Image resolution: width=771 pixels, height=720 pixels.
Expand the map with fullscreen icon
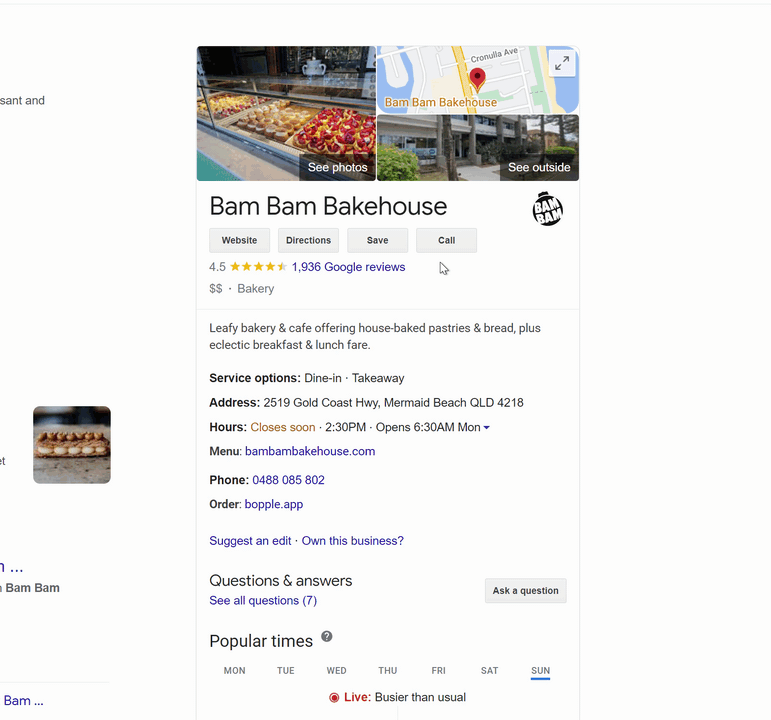pos(562,64)
